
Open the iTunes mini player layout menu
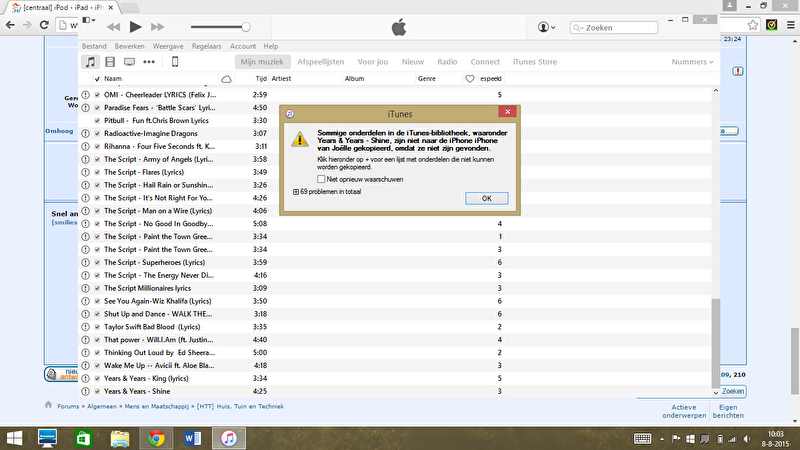pyautogui.click(x=89, y=20)
